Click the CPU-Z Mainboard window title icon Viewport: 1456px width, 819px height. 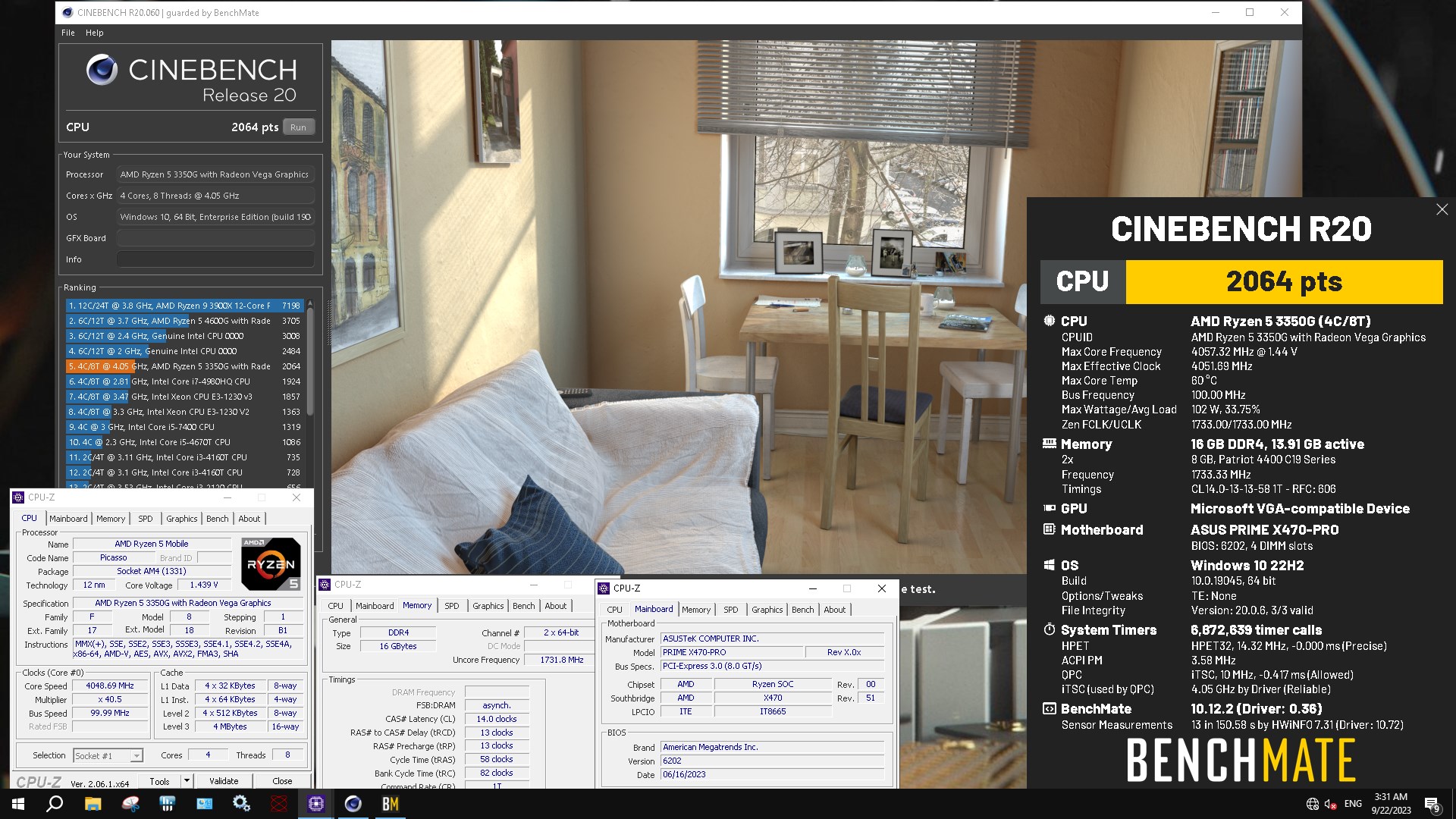coord(604,588)
